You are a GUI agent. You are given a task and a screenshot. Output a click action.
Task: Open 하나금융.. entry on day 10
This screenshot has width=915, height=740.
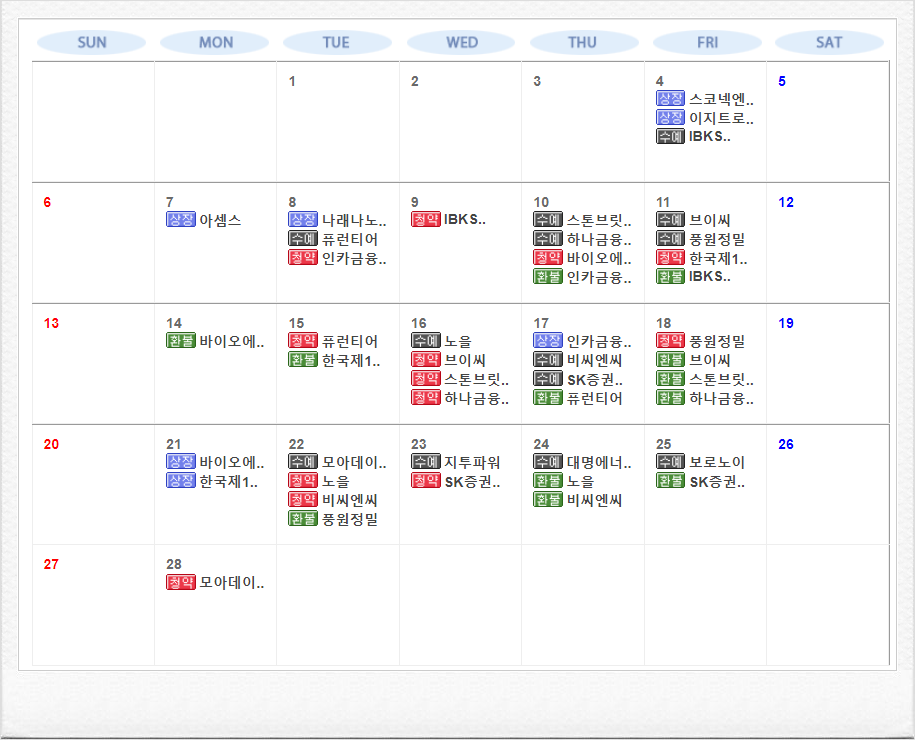599,239
